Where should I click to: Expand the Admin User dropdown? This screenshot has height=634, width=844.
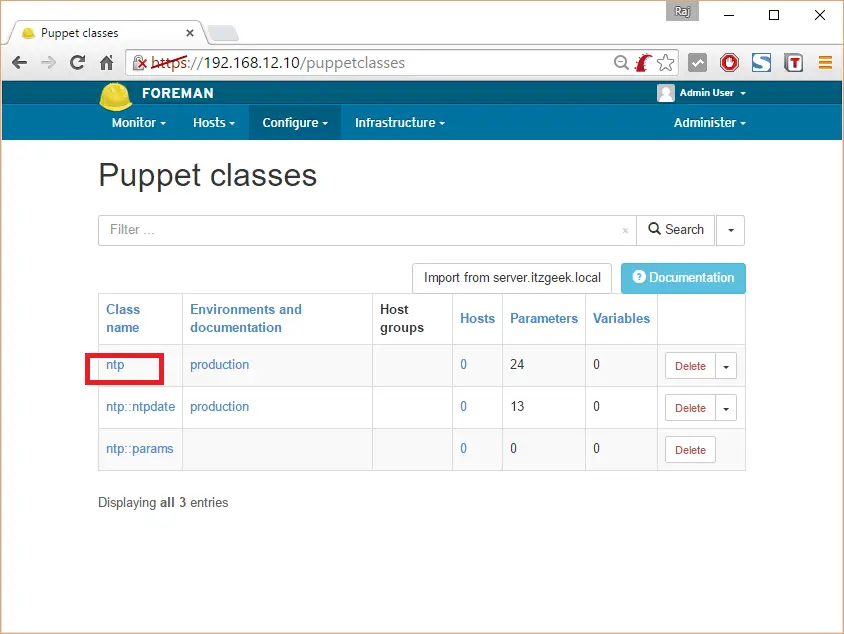point(713,93)
